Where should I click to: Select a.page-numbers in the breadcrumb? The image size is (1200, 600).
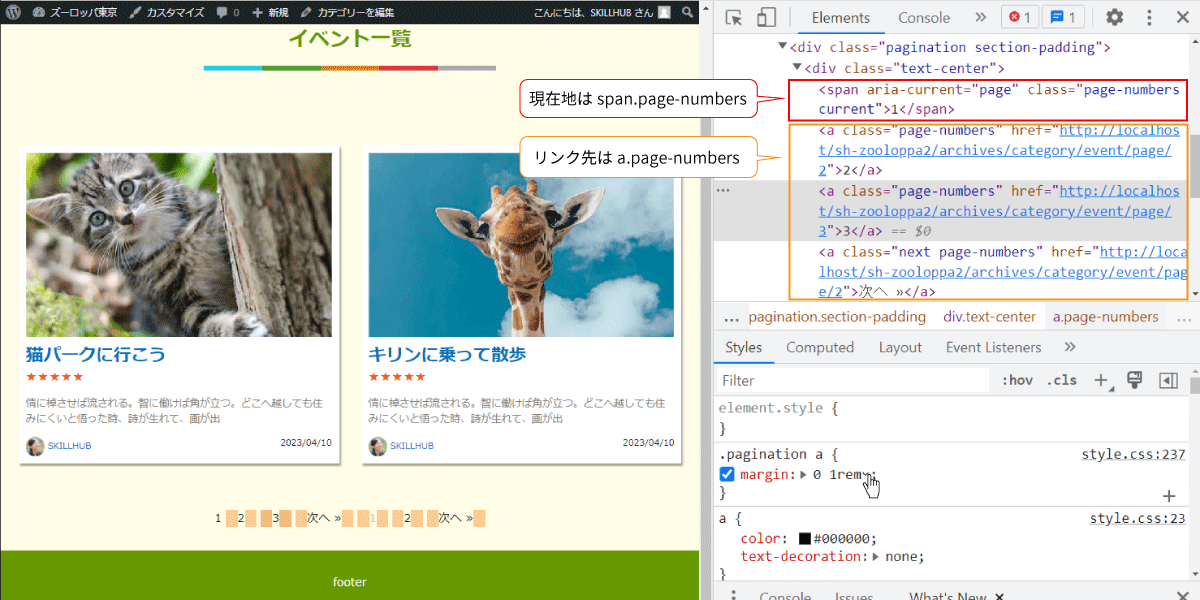[1105, 317]
